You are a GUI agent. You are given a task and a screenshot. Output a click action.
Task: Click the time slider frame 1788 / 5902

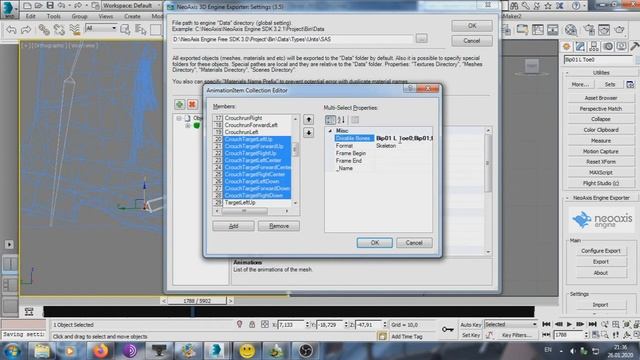click(197, 301)
